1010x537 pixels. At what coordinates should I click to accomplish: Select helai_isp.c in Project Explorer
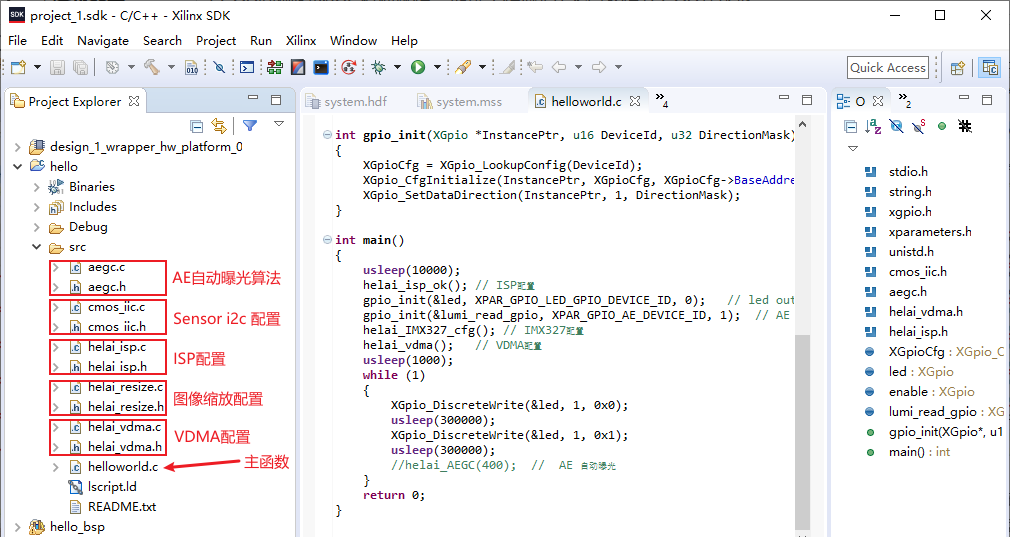click(117, 347)
